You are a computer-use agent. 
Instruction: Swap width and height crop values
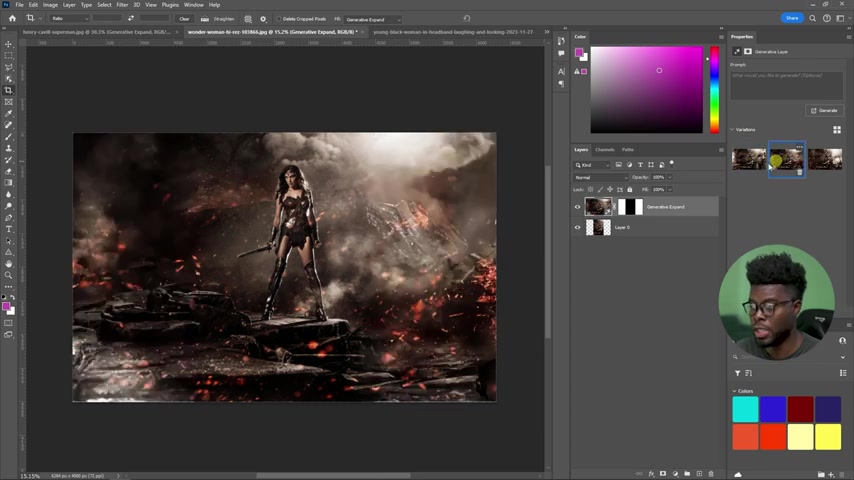131,19
